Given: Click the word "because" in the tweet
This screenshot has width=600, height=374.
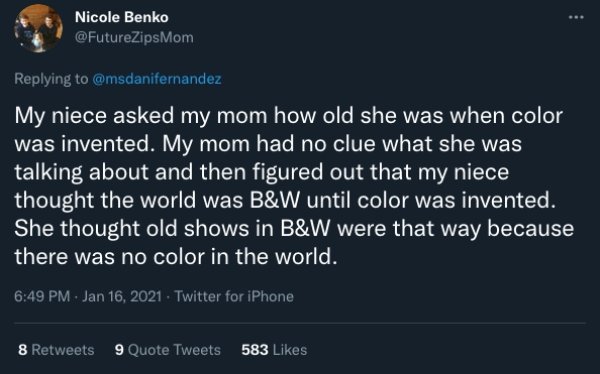Looking at the screenshot, I should 531,229.
